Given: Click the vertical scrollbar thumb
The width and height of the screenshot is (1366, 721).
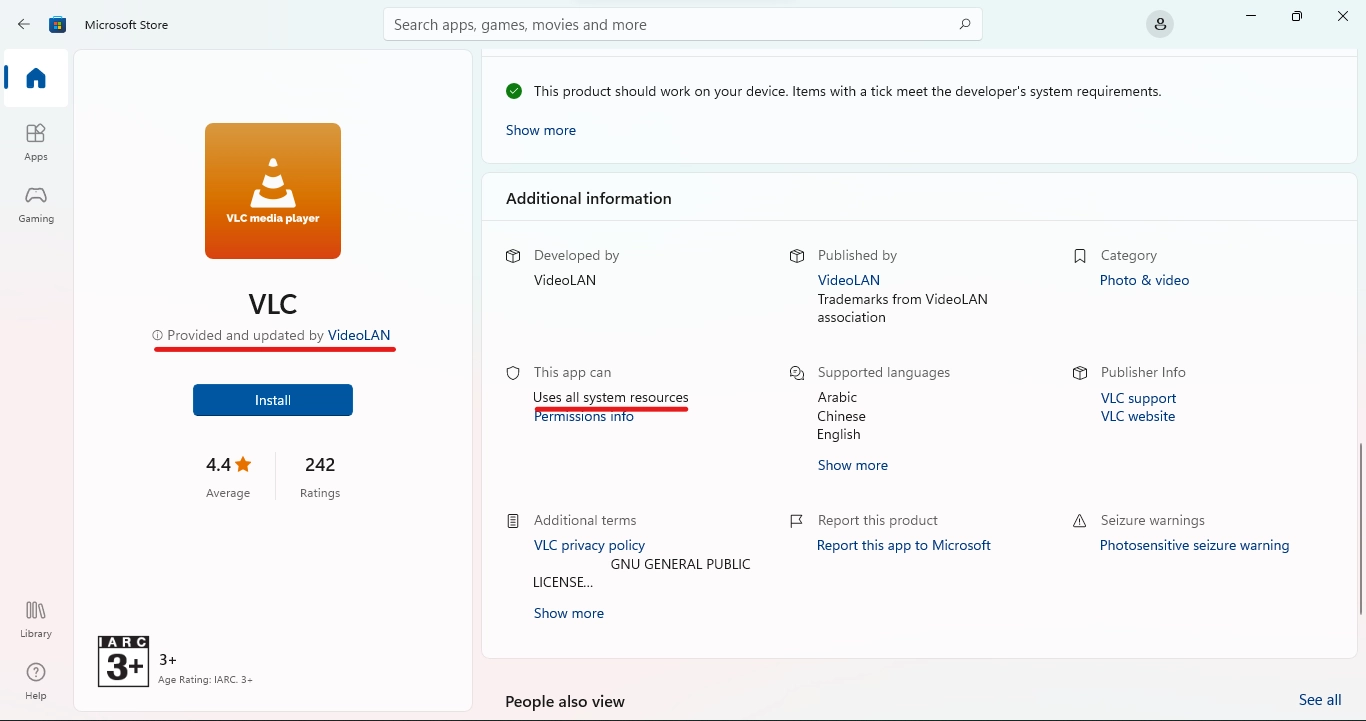Looking at the screenshot, I should (x=1361, y=528).
